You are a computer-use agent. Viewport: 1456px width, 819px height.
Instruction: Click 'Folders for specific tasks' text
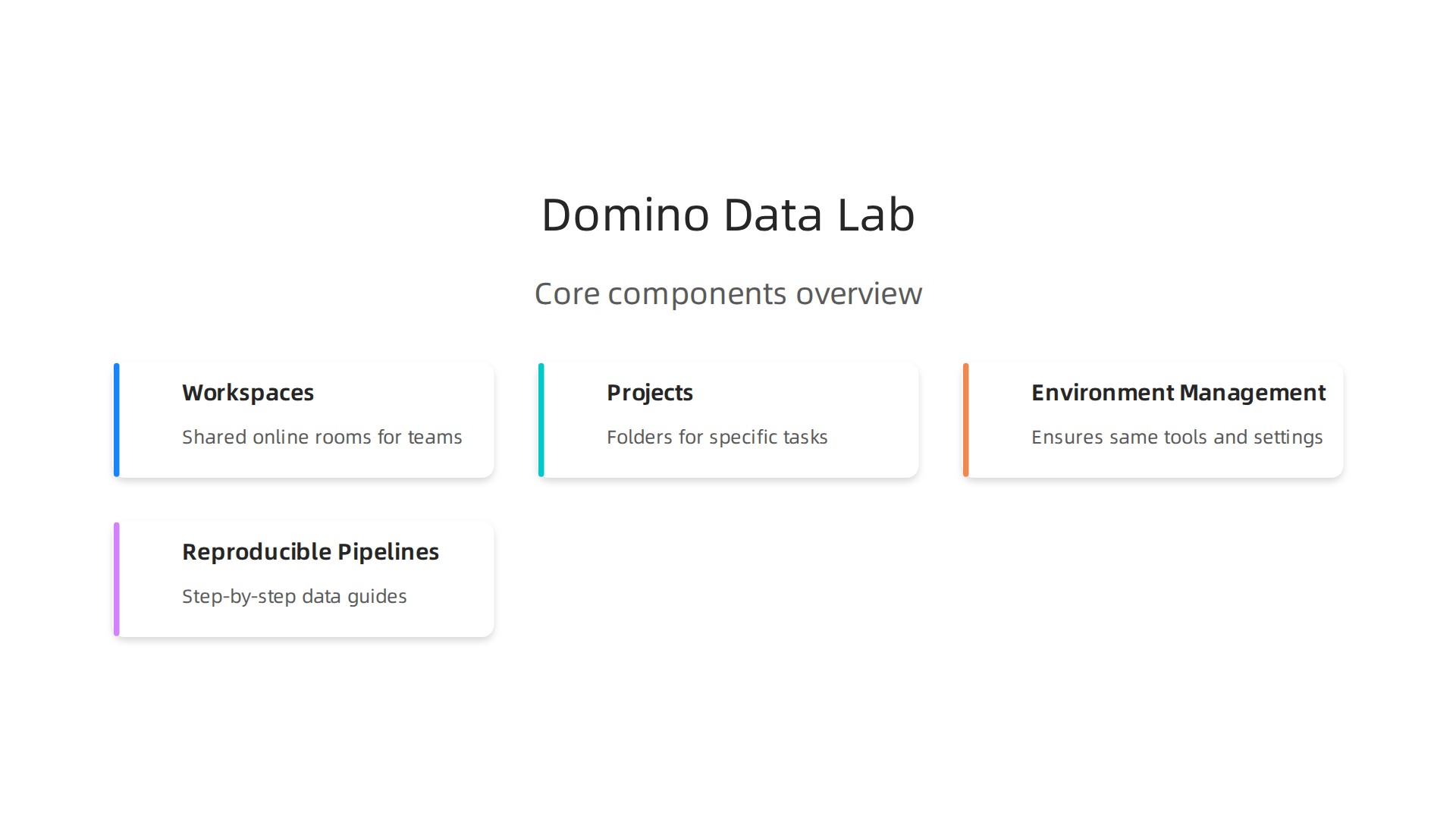[717, 438]
